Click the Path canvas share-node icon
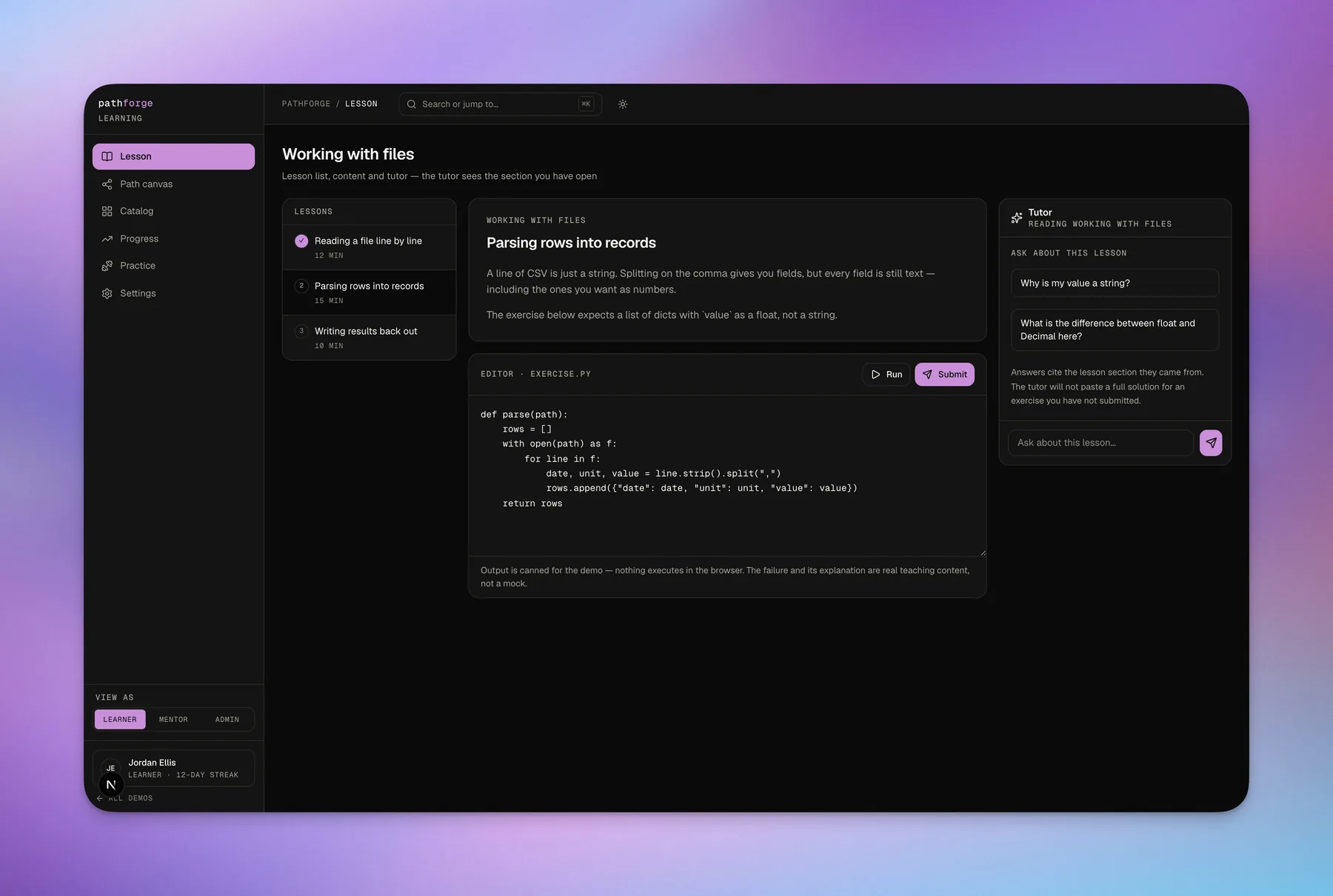The image size is (1333, 896). [107, 184]
